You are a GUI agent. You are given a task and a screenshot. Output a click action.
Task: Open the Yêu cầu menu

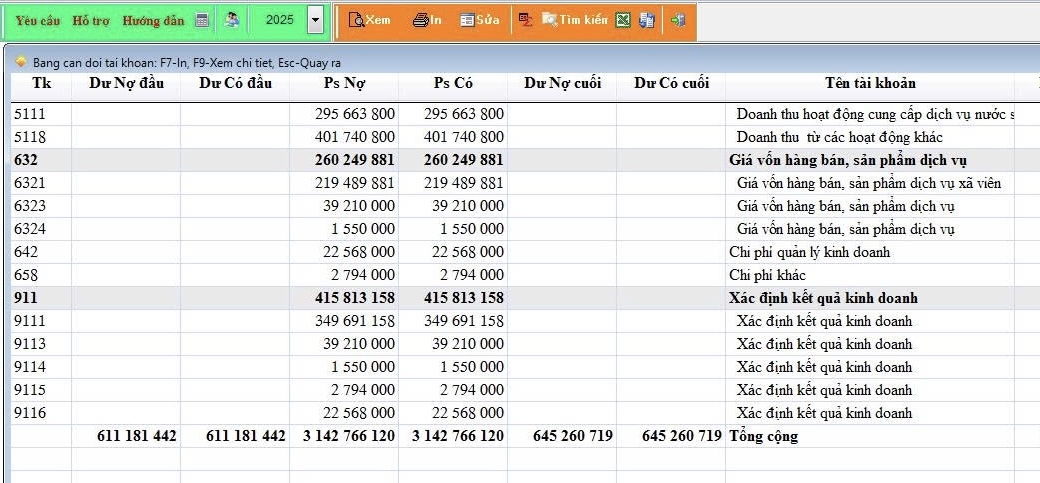pos(38,20)
